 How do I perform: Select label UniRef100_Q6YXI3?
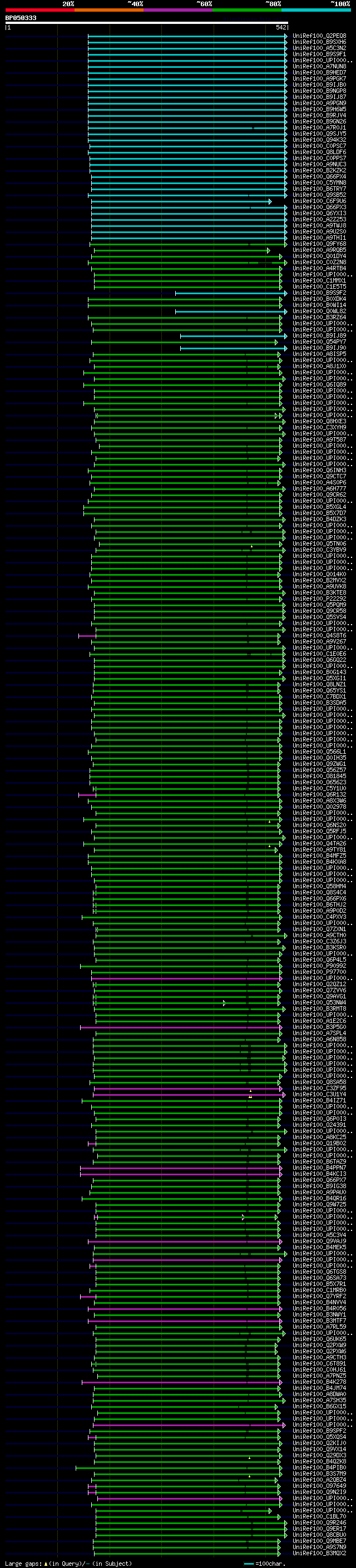319,213
